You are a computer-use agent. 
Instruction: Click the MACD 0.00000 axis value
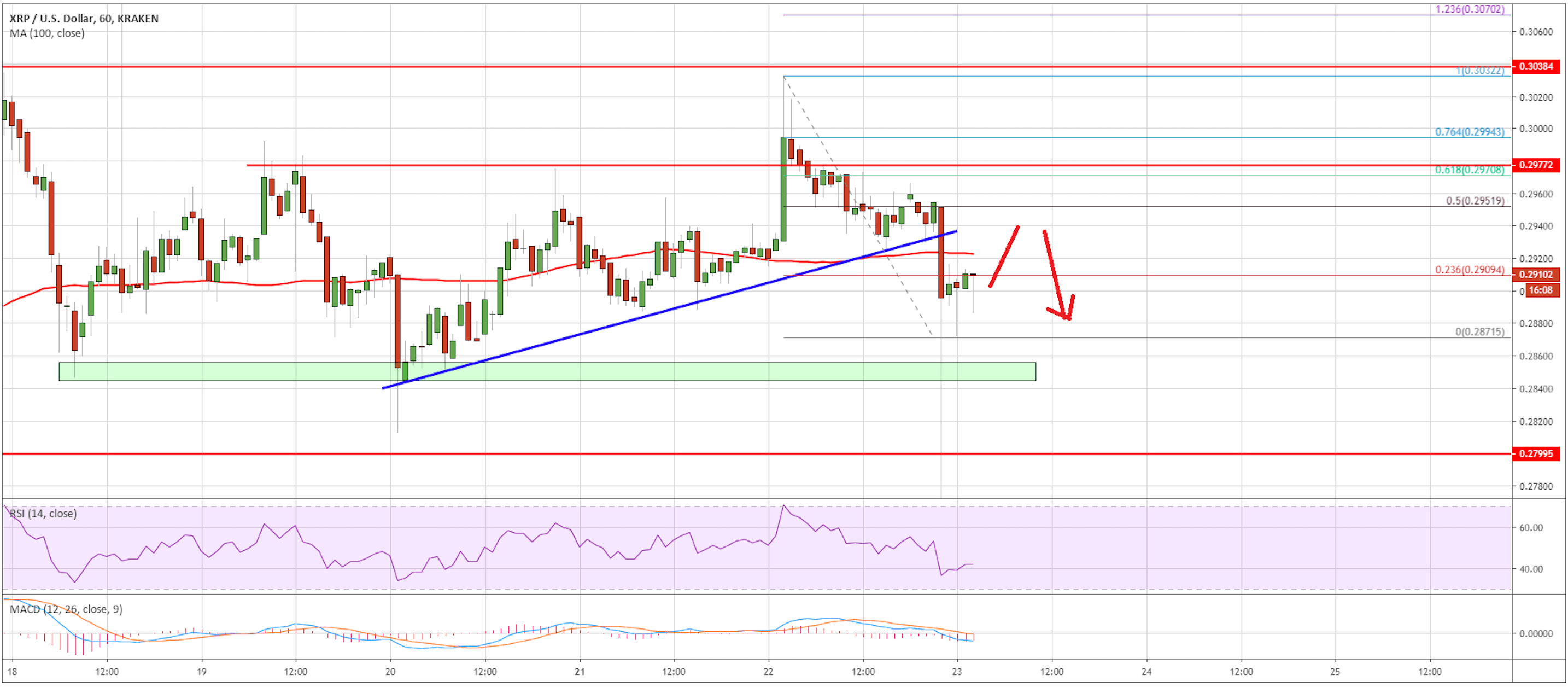(x=1536, y=634)
